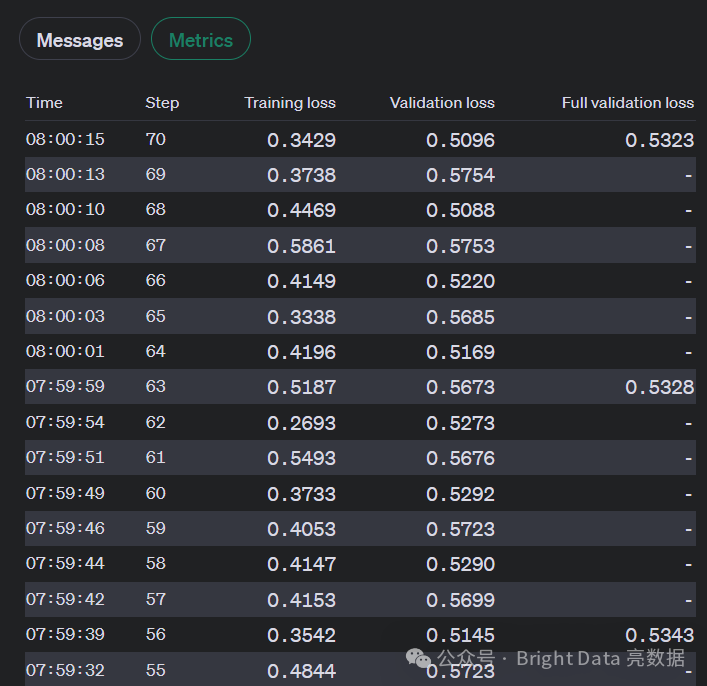Select step 59 cell

pos(156,528)
